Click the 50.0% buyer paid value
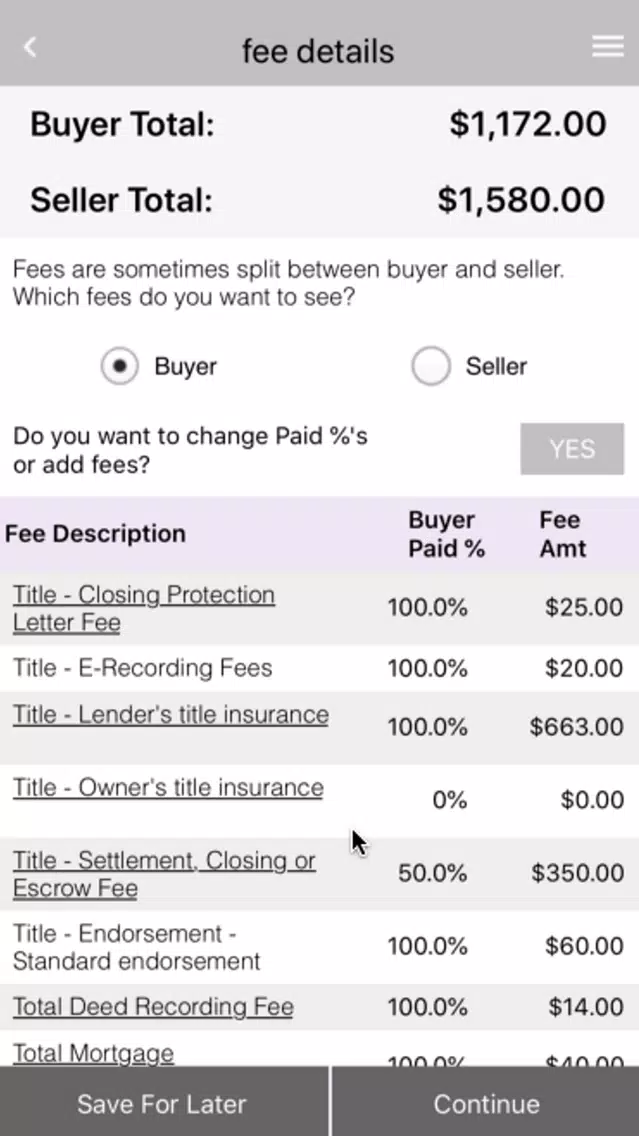The image size is (639, 1136). coord(432,874)
